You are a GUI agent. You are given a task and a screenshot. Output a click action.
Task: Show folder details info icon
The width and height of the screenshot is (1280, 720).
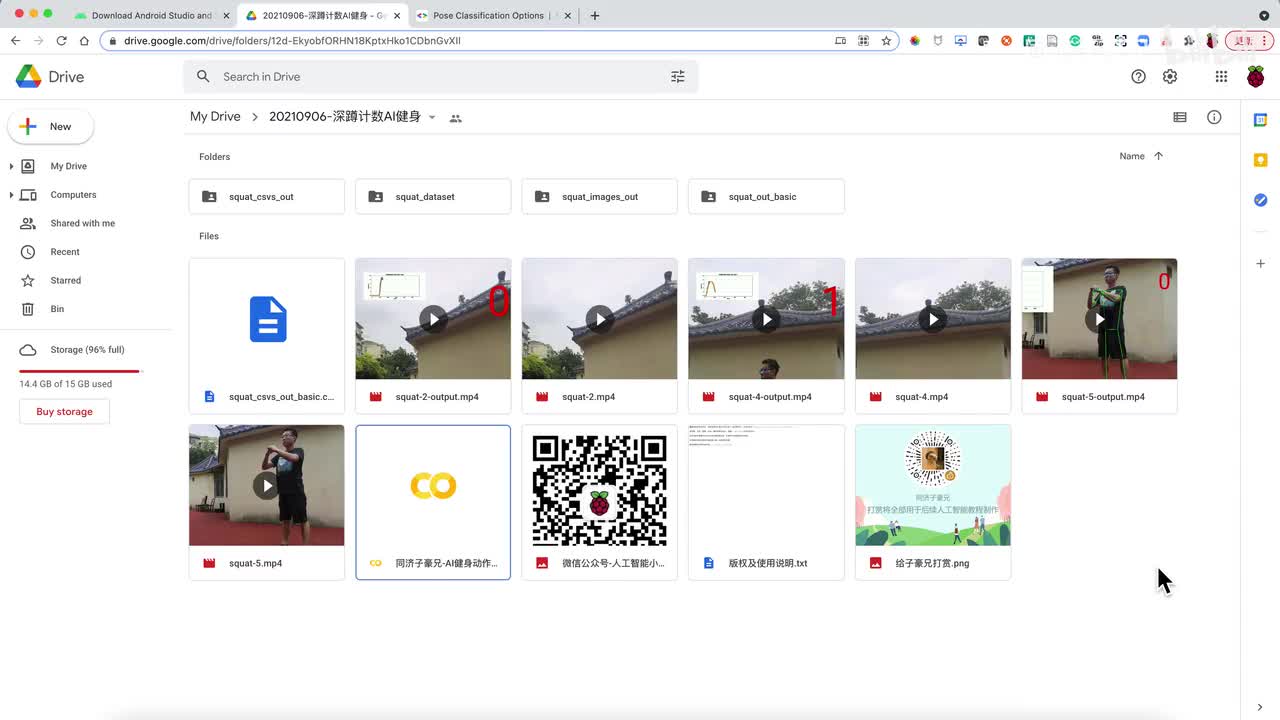tap(1214, 117)
